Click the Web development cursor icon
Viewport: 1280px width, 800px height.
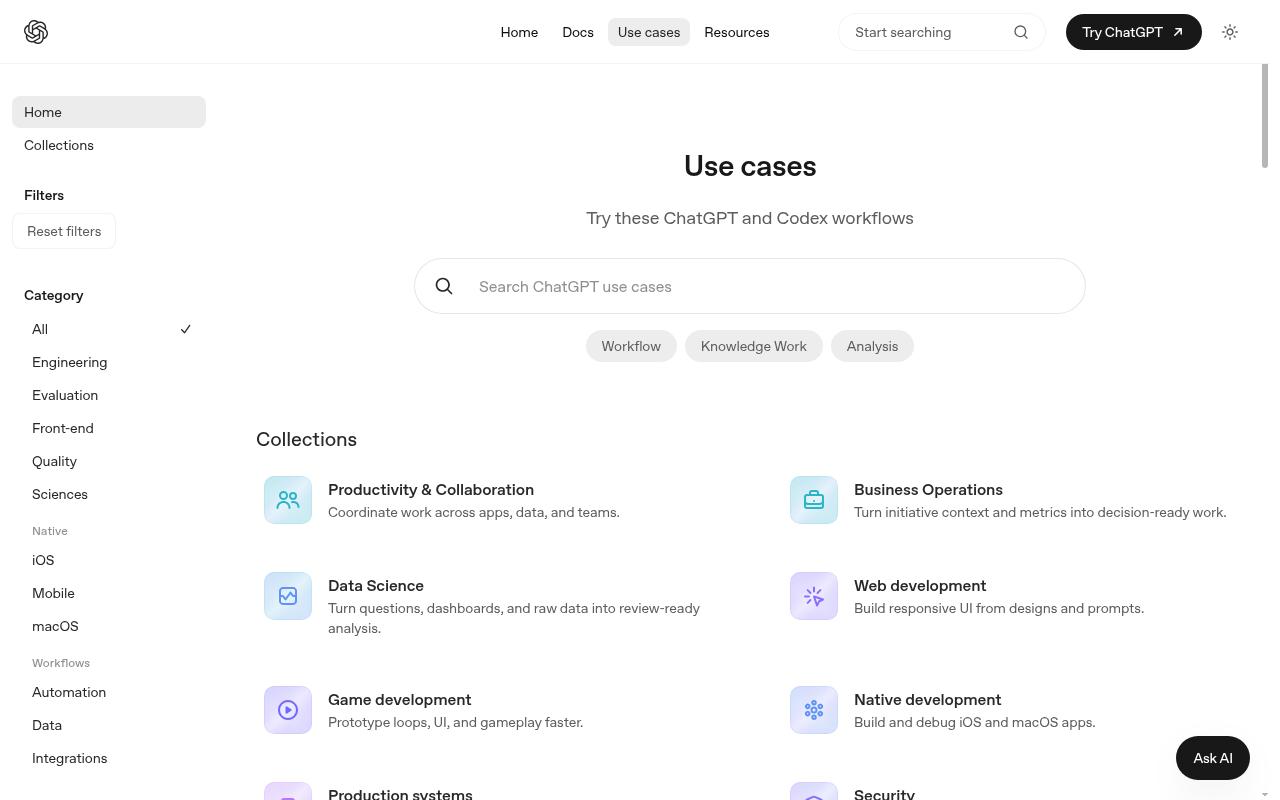[x=814, y=596]
